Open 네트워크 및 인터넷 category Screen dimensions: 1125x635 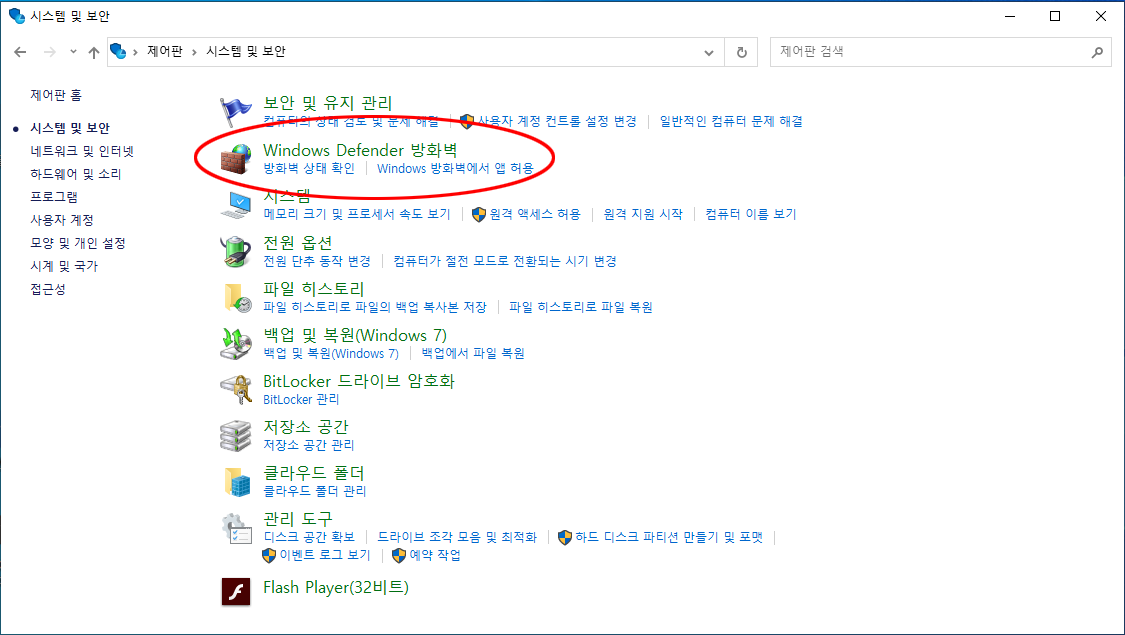(x=82, y=151)
